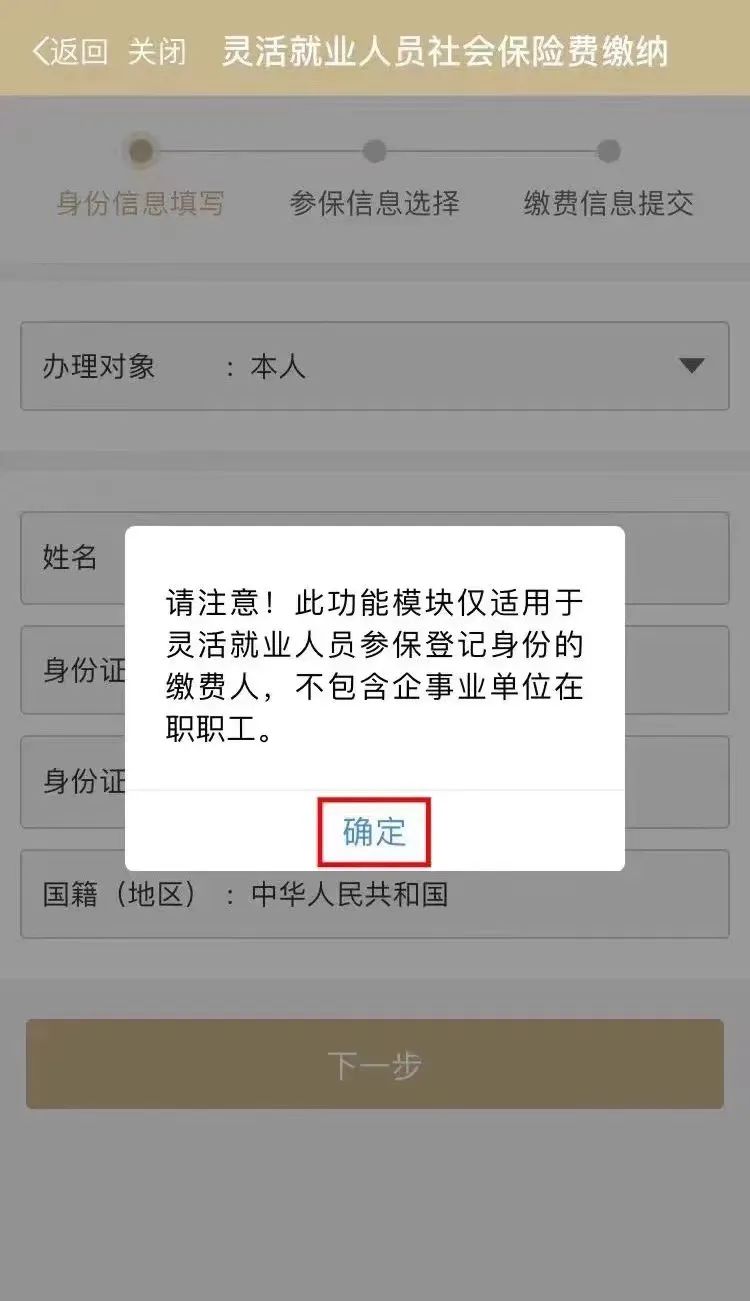Tap the 下一步 button
This screenshot has width=750, height=1301.
coord(375,1064)
